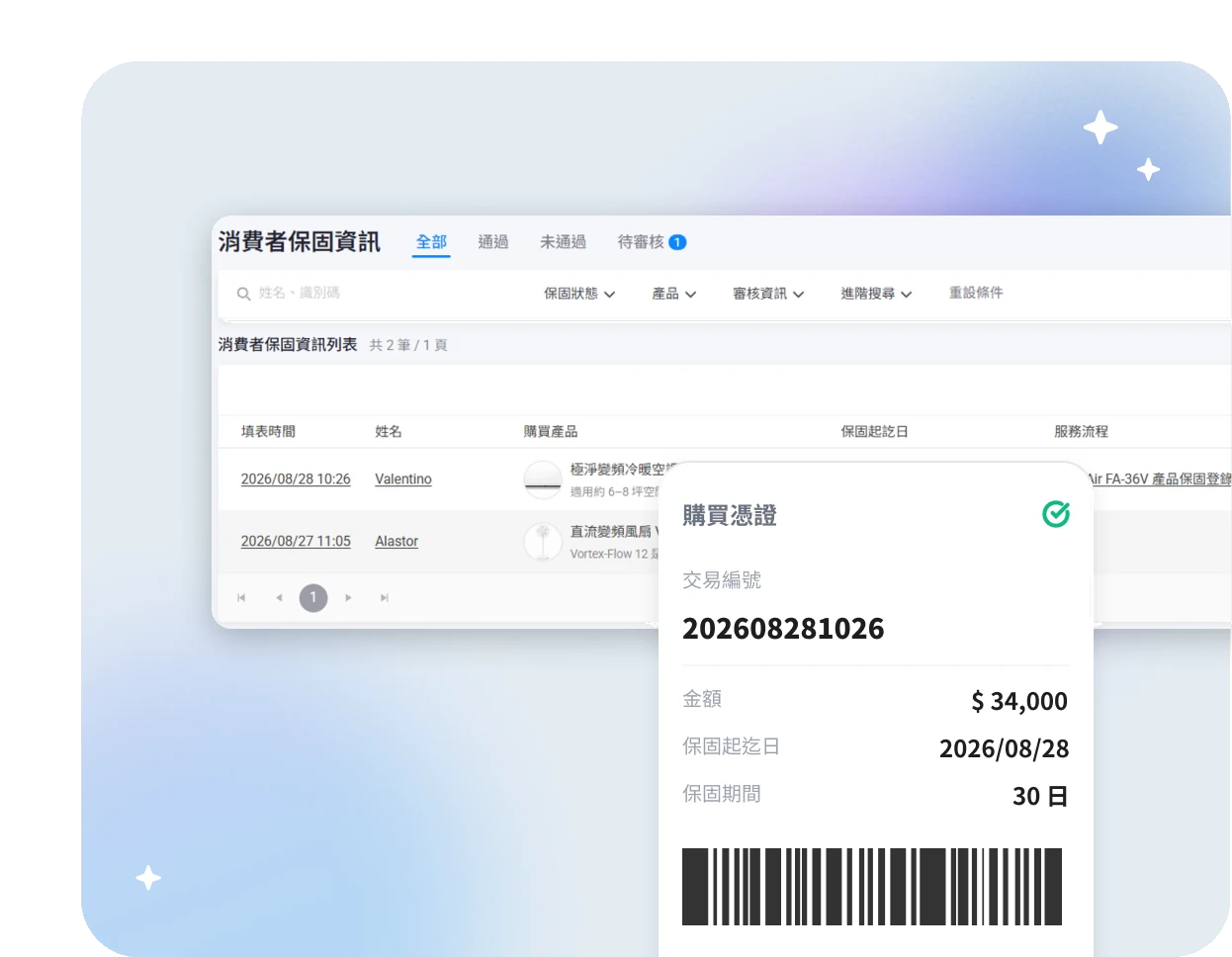Select current page number 1

[313, 598]
